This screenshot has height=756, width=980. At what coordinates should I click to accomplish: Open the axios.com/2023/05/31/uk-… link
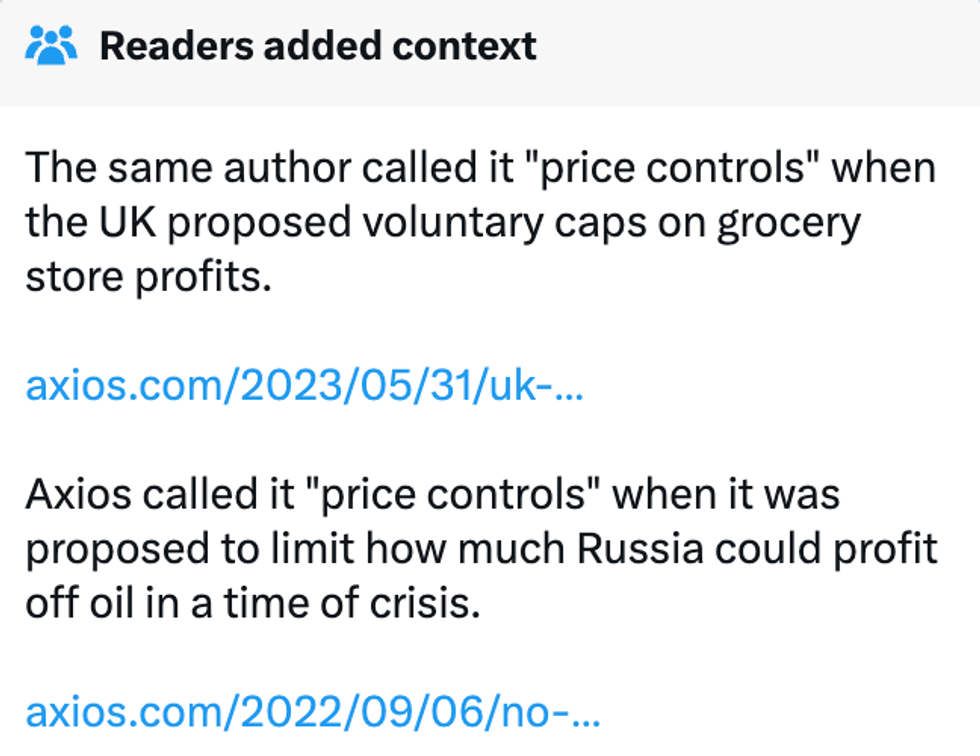point(304,386)
